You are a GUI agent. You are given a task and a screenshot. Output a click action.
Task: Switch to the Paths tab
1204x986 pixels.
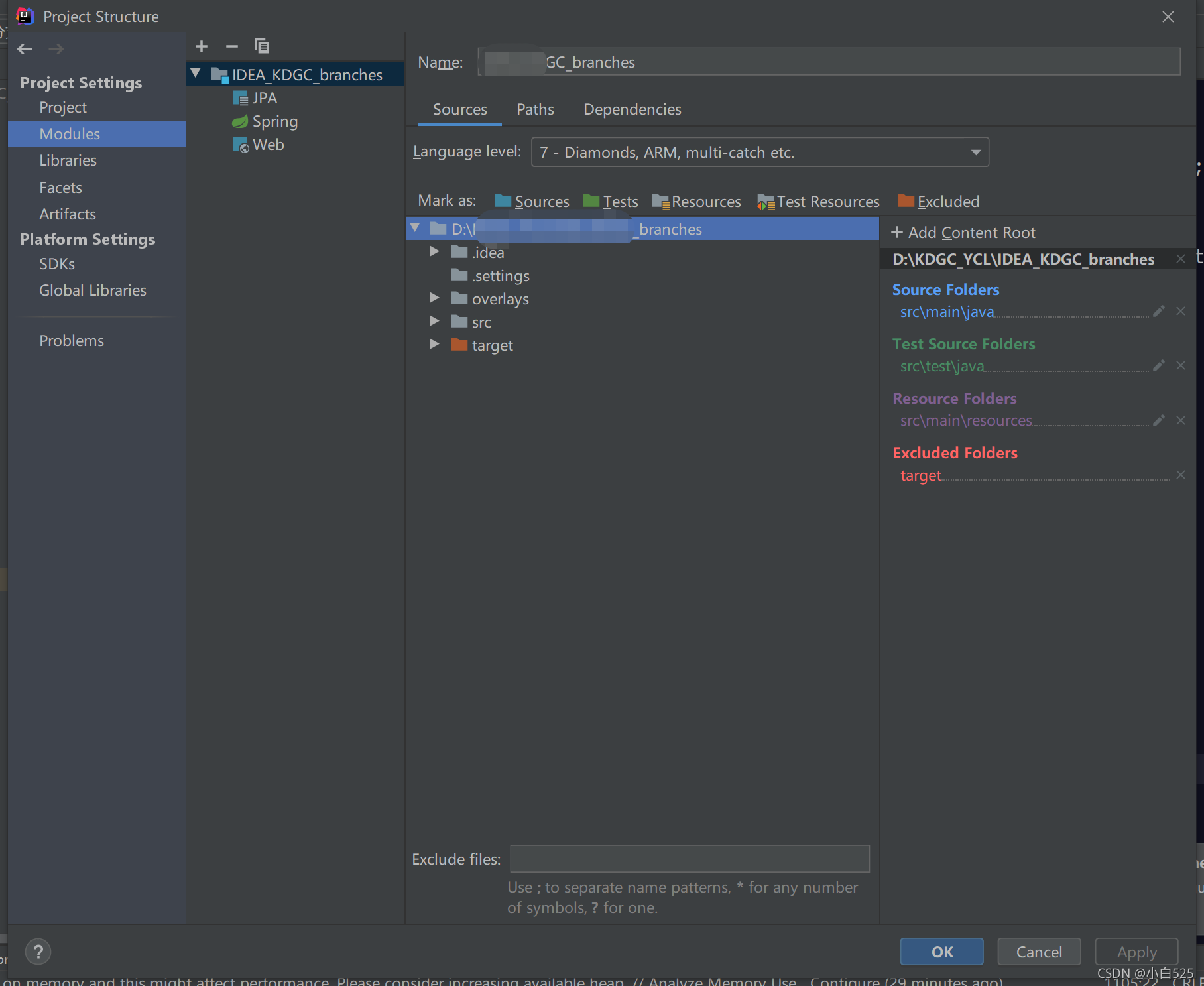[x=535, y=109]
